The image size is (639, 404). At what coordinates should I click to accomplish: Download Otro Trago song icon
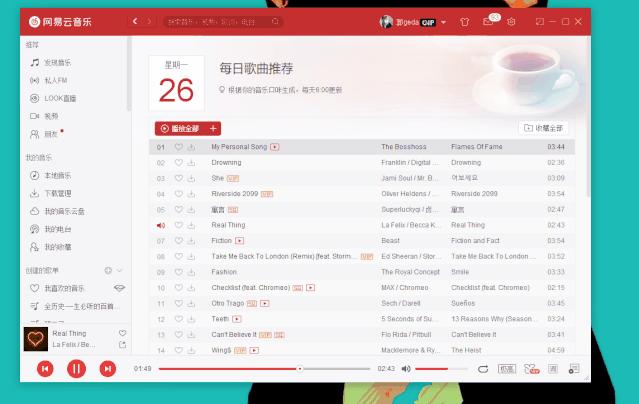[191, 303]
